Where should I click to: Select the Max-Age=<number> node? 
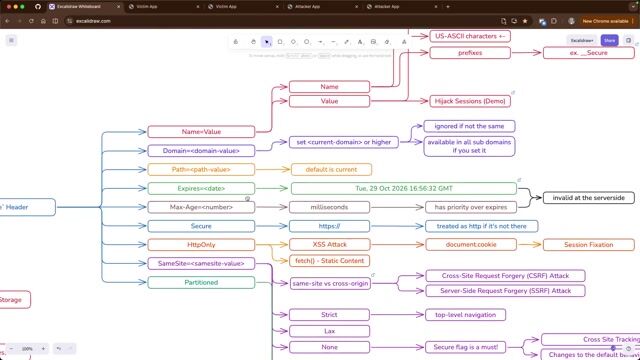tap(201, 207)
